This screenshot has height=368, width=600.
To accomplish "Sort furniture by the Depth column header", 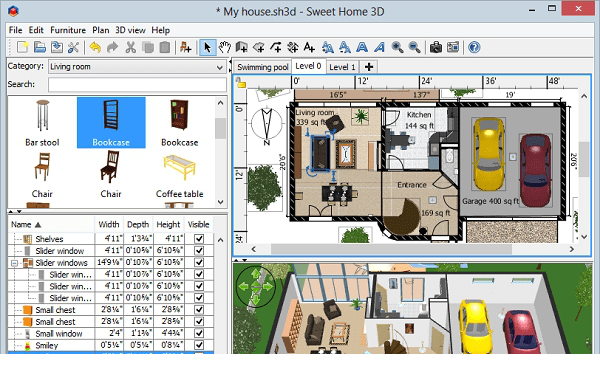I will pos(138,225).
